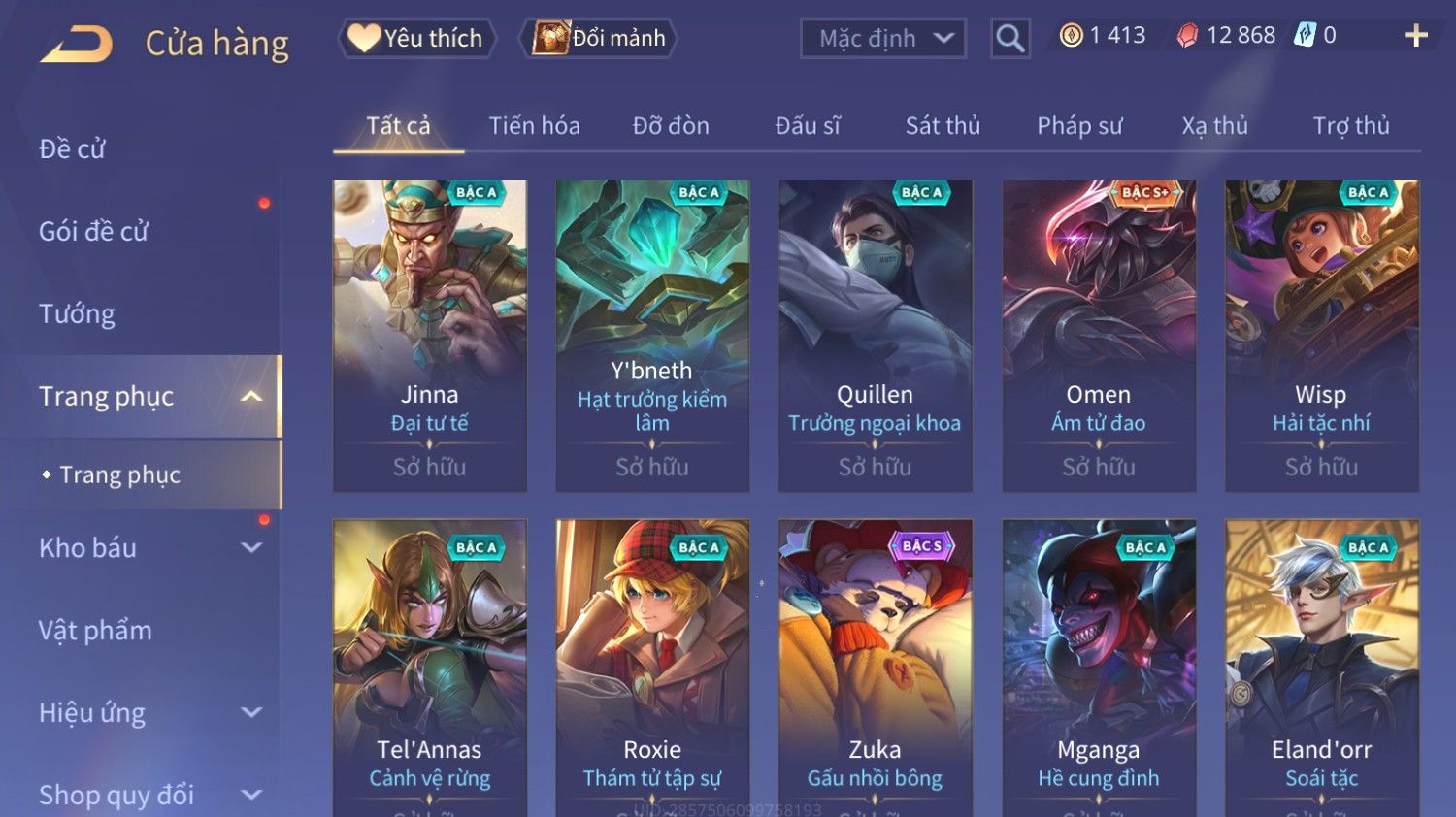The image size is (1456, 817).
Task: Open the Mặc định sort dropdown
Action: point(883,39)
